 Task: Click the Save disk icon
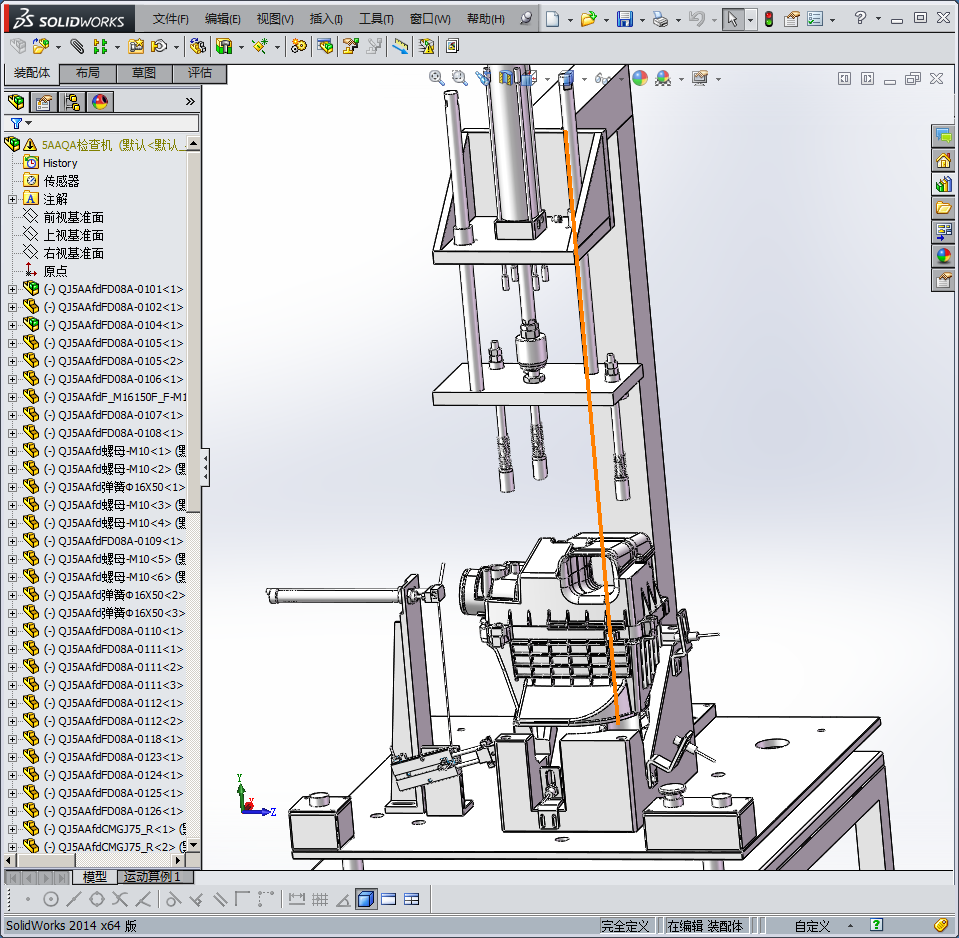click(624, 19)
